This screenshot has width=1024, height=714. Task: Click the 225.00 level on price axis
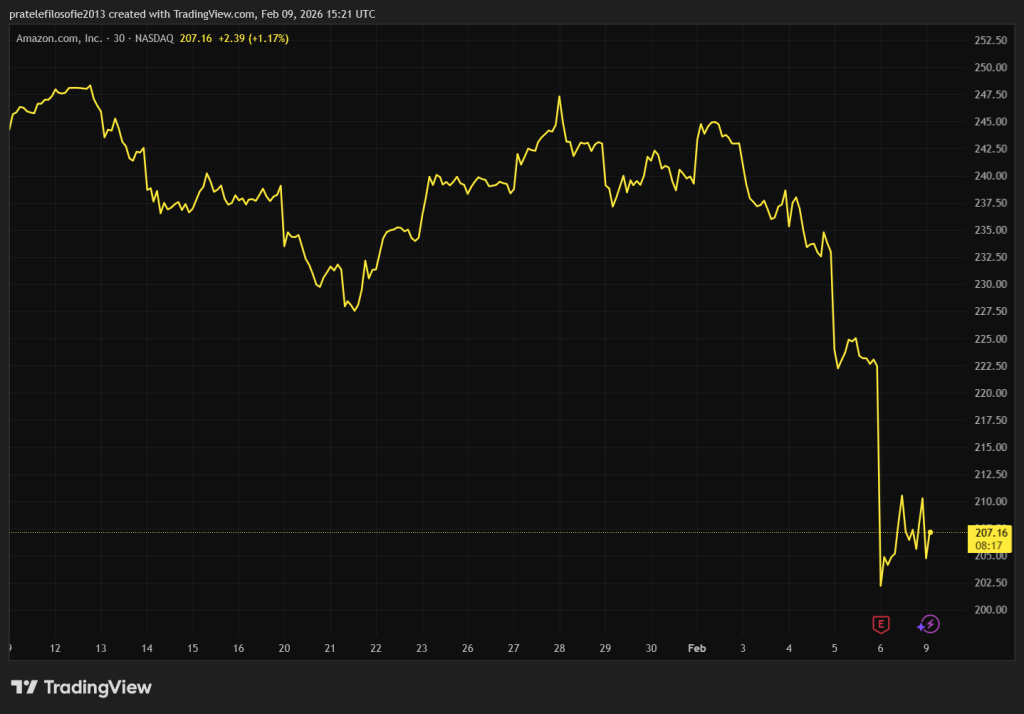pos(990,339)
